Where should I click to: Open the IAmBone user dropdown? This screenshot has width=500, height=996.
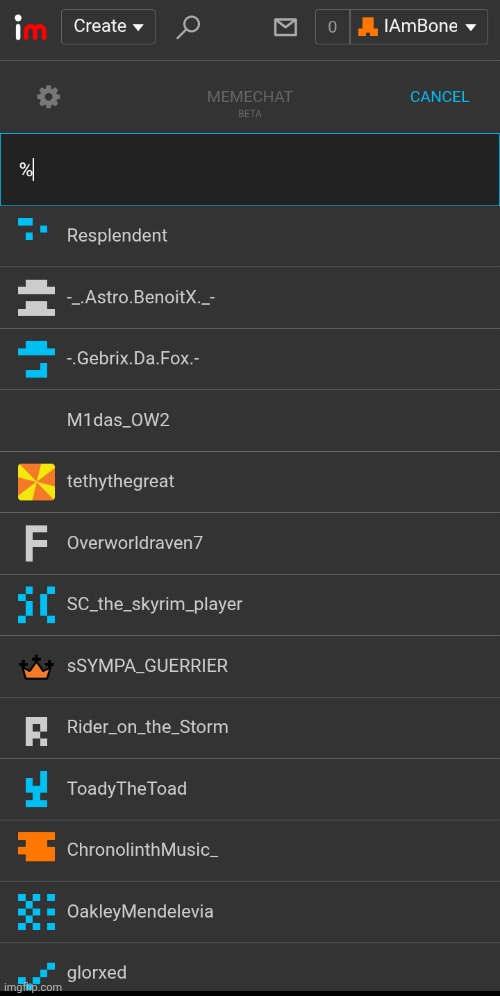pyautogui.click(x=419, y=27)
